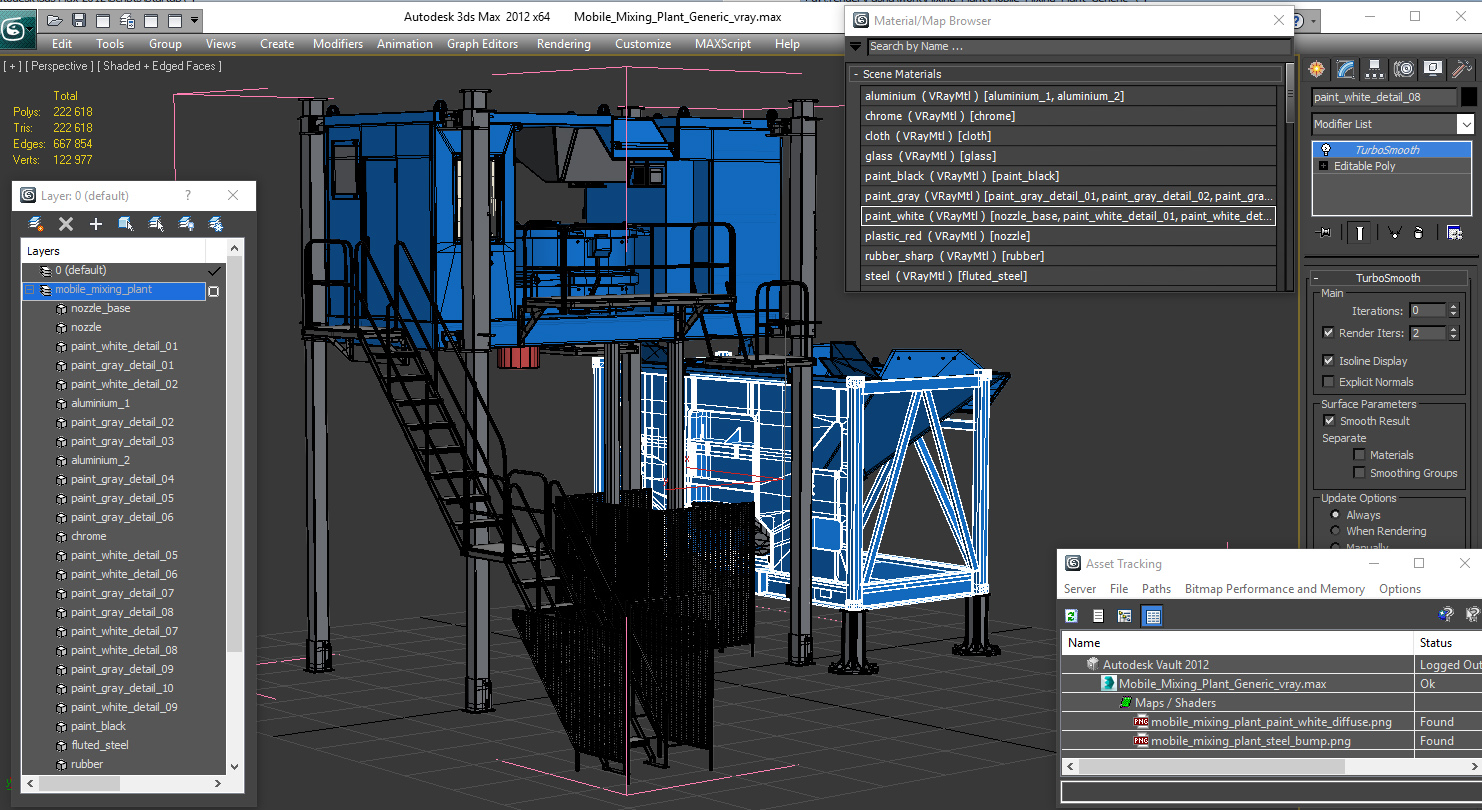Toggle Show End Result button in stack
Screen dimensions: 1482x810
[1359, 232]
